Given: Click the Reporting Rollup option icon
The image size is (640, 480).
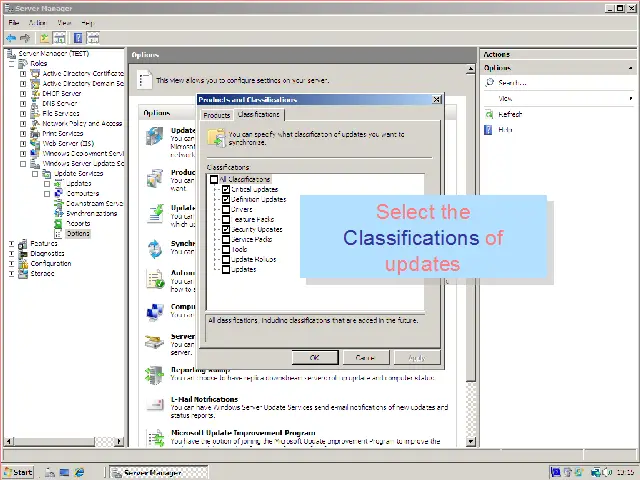Looking at the screenshot, I should coord(155,376).
